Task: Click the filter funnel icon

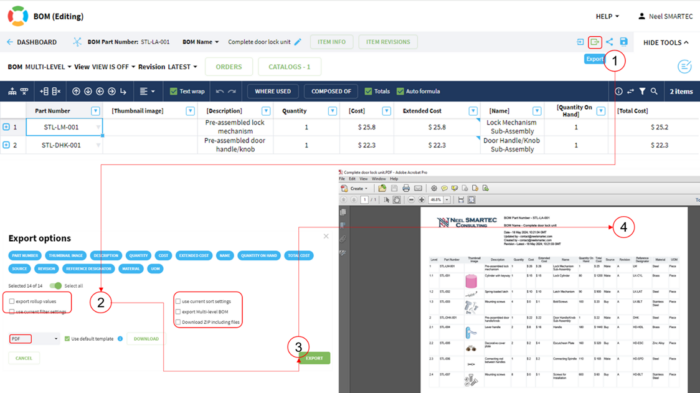Action: pos(642,92)
